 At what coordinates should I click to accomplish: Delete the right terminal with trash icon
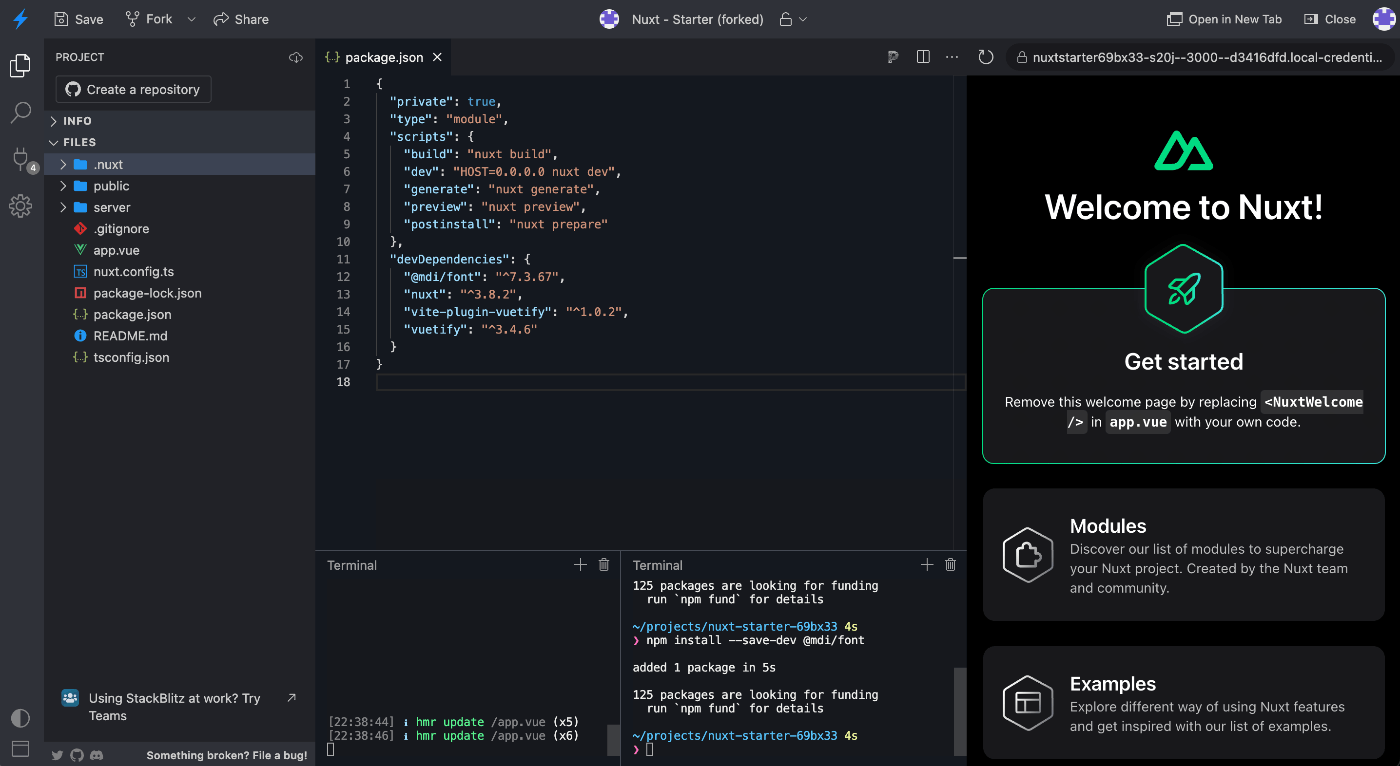pos(950,565)
